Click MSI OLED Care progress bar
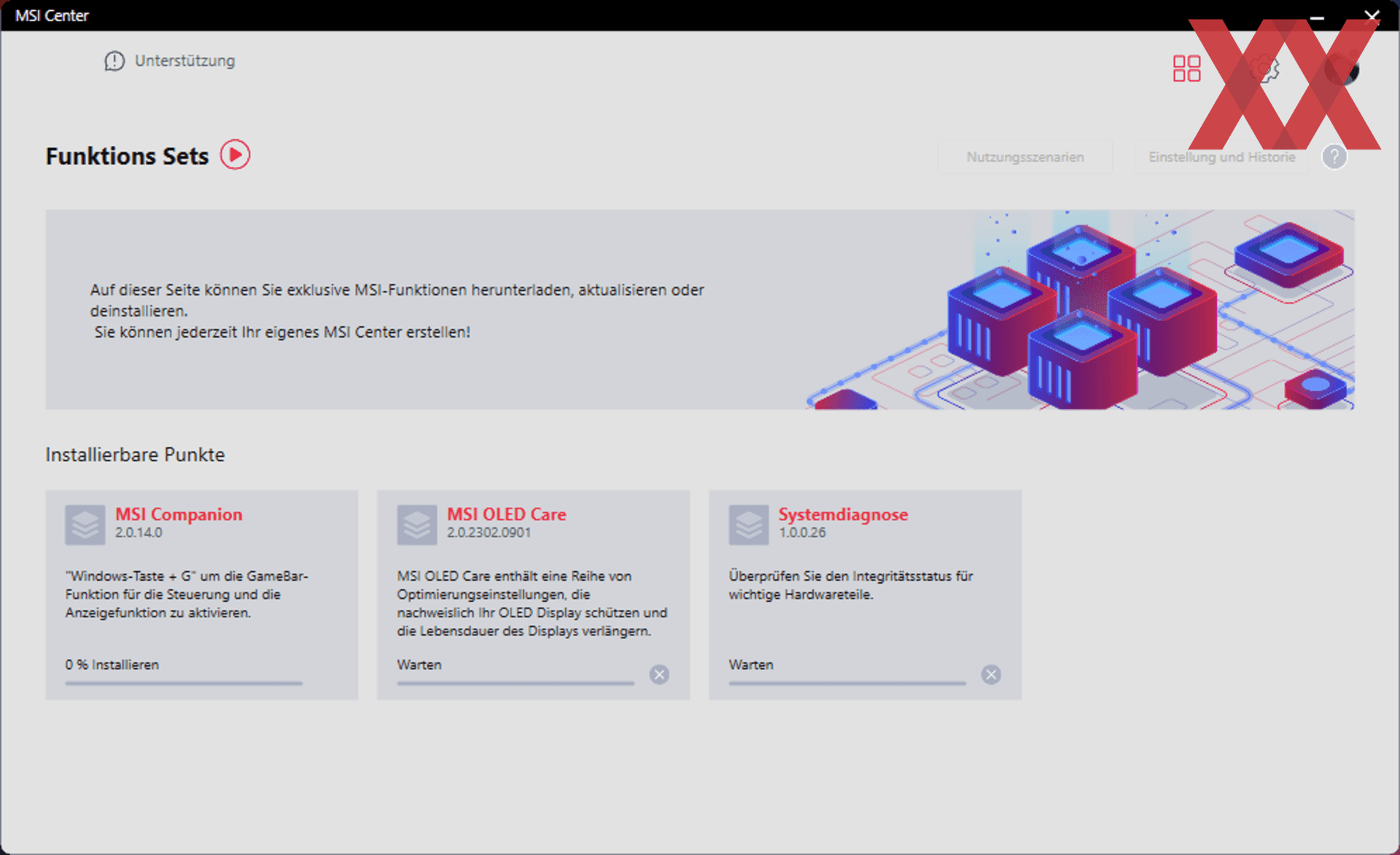Screen dimensions: 1400x855 (x=516, y=684)
